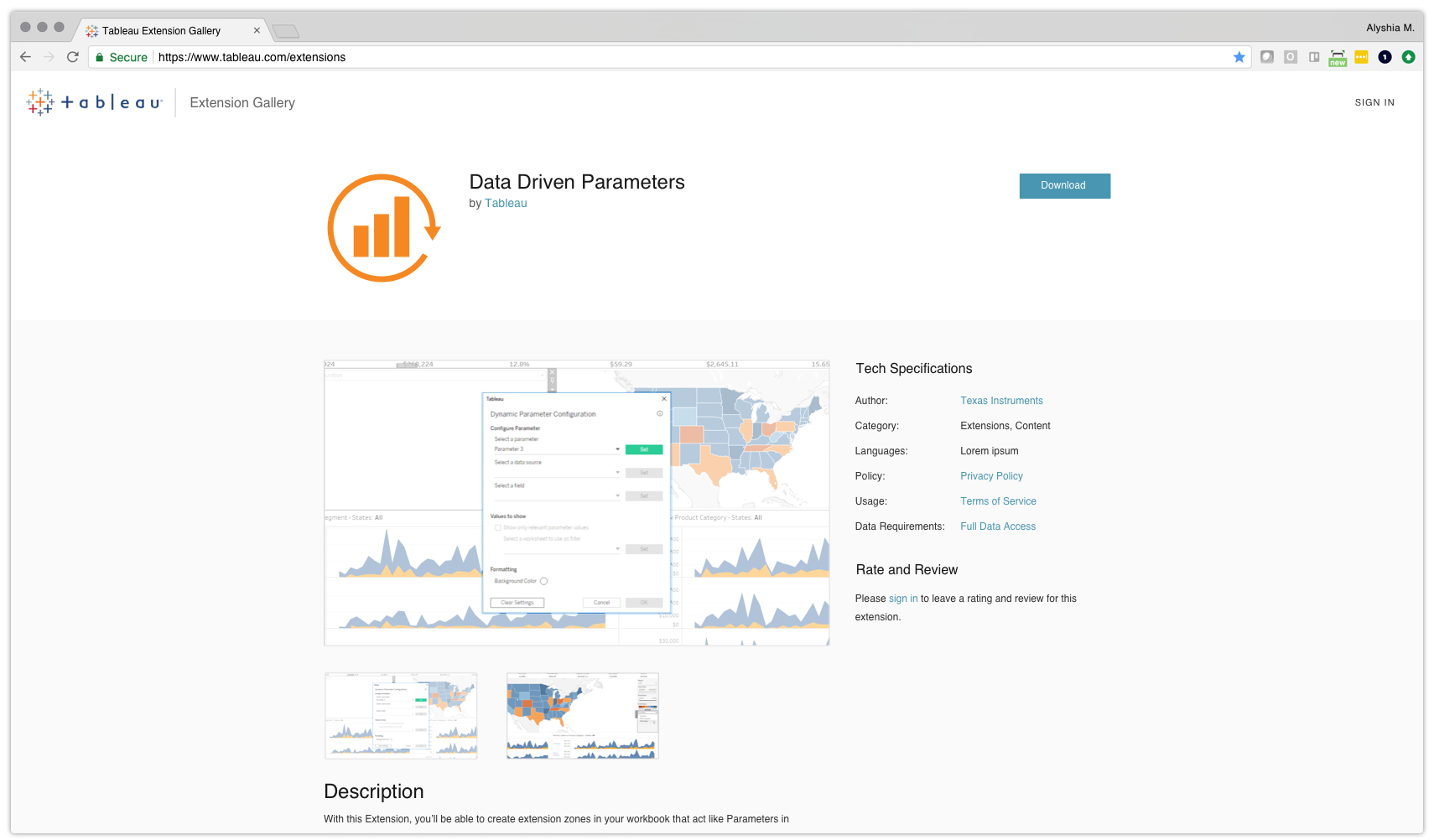
Task: Click the Alyshia M. profile name
Action: [1390, 28]
